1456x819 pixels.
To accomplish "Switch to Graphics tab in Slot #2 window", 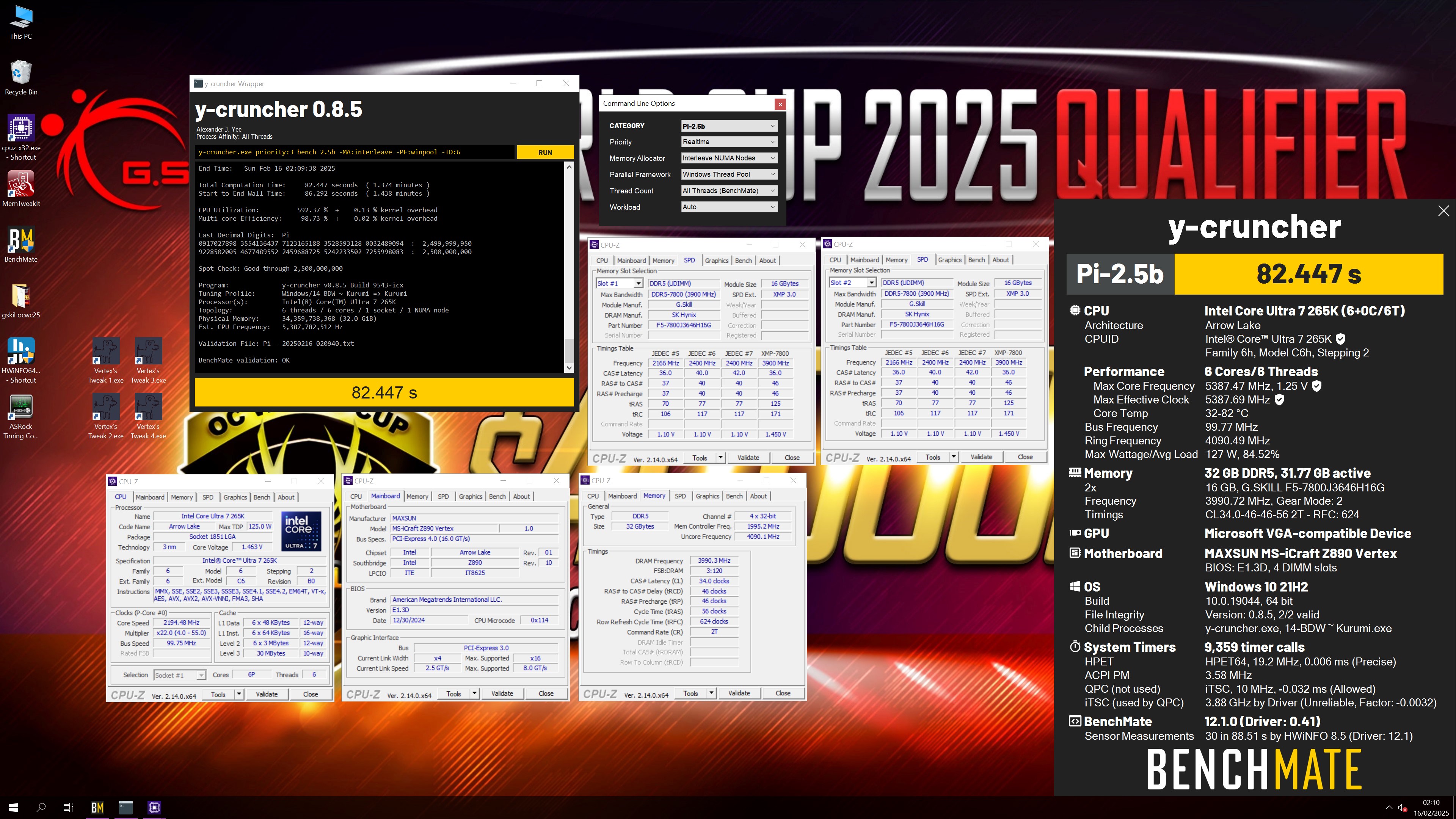I will (949, 260).
